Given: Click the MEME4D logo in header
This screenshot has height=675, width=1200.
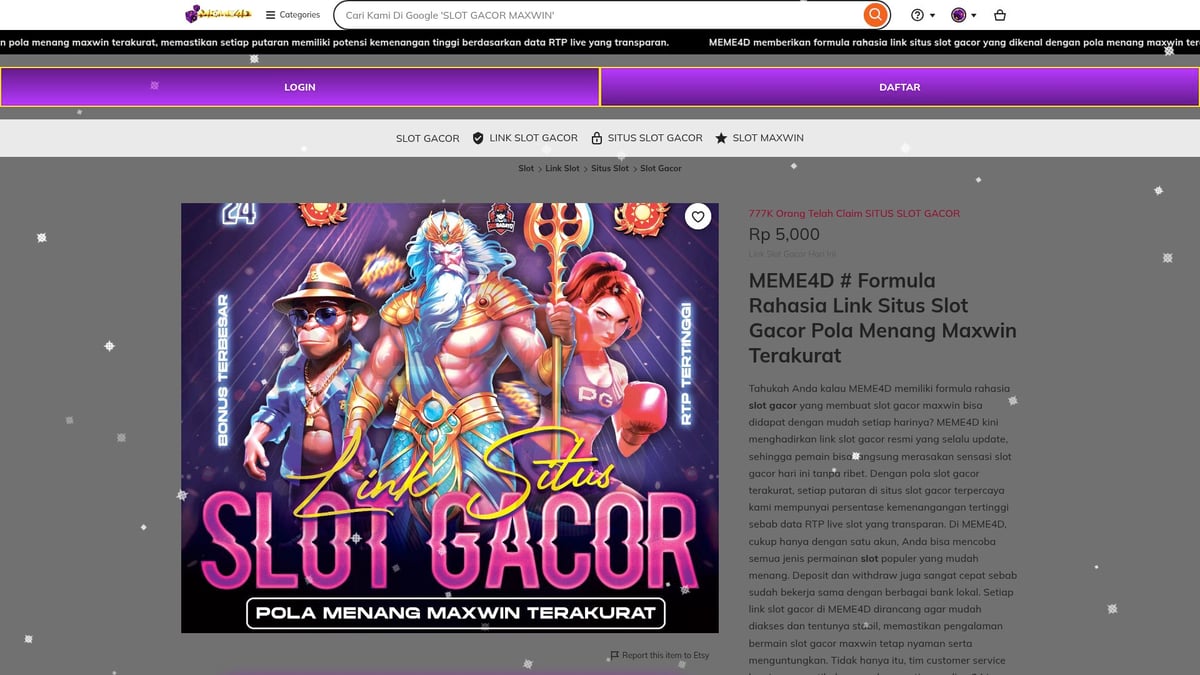Looking at the screenshot, I should pyautogui.click(x=218, y=15).
